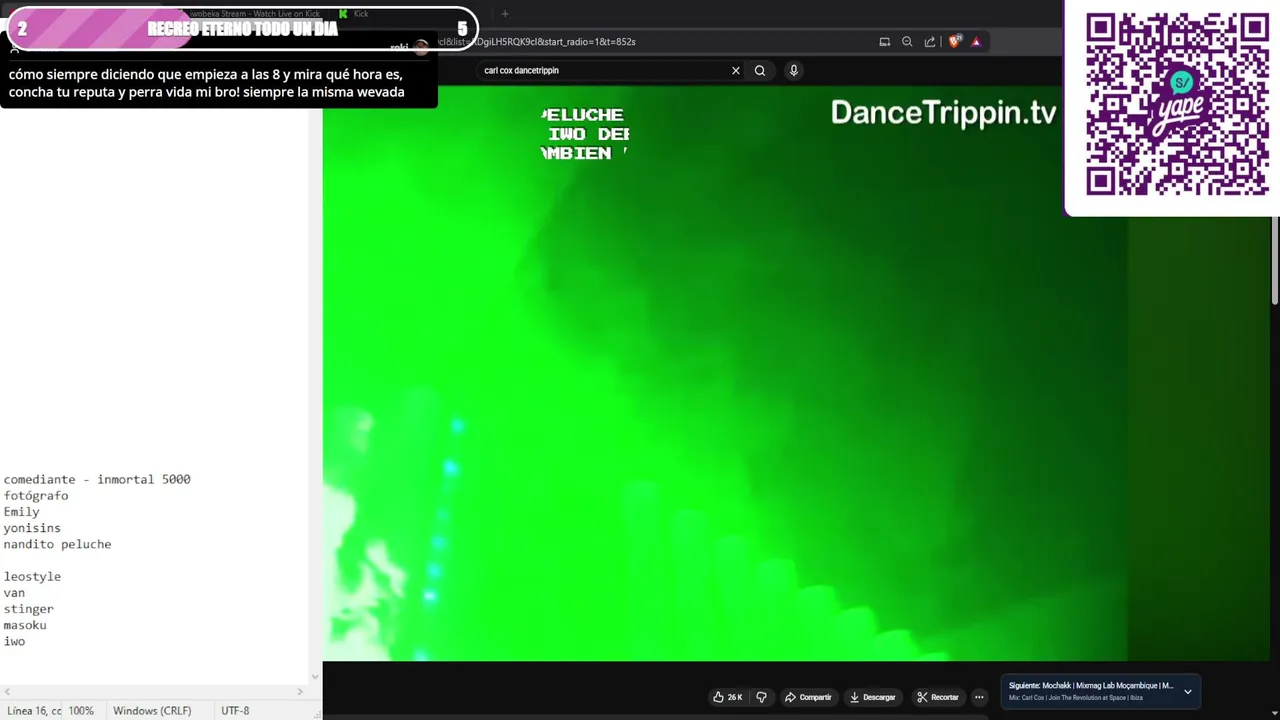Click the page vertical scrollbar thumb
The width and height of the screenshot is (1280, 720).
1275,262
